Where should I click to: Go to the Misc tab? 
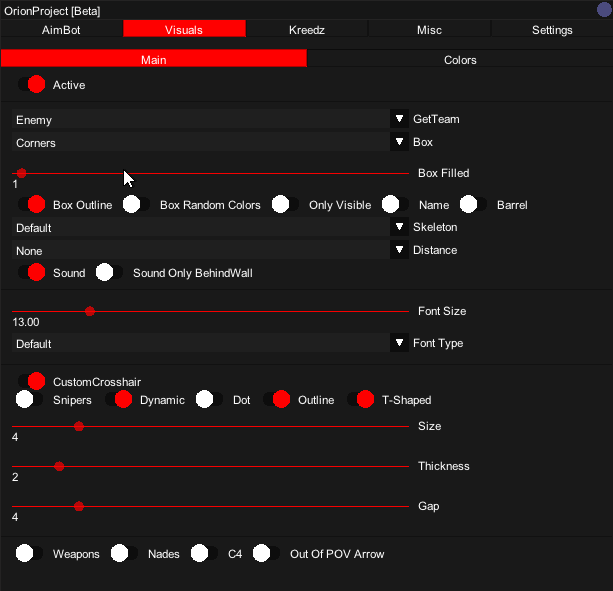point(429,30)
